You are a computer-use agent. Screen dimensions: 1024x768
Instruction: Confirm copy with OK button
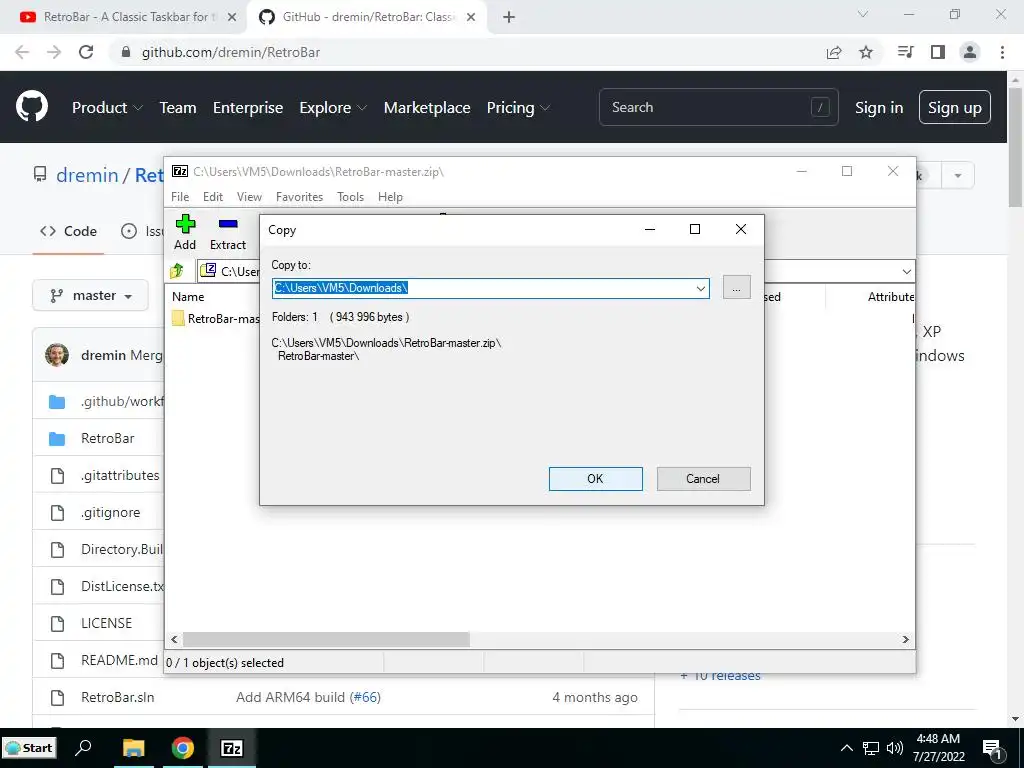[596, 479]
